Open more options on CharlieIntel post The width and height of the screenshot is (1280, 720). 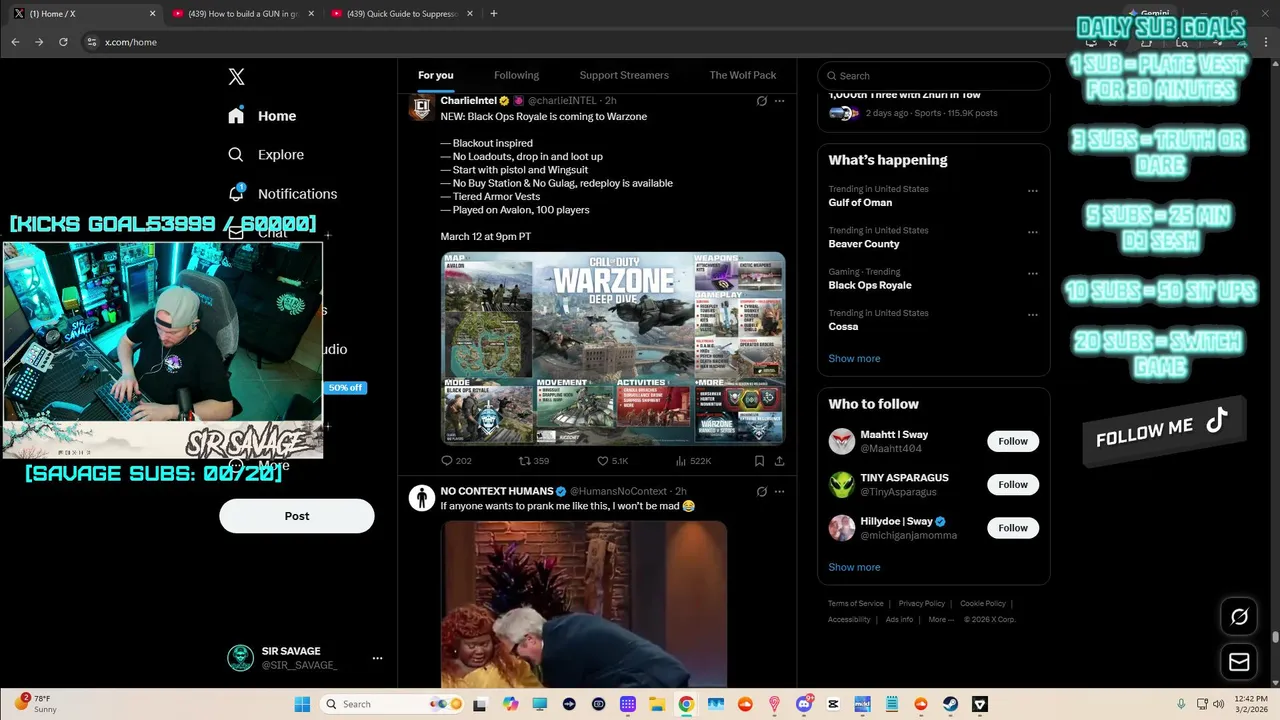coord(780,101)
